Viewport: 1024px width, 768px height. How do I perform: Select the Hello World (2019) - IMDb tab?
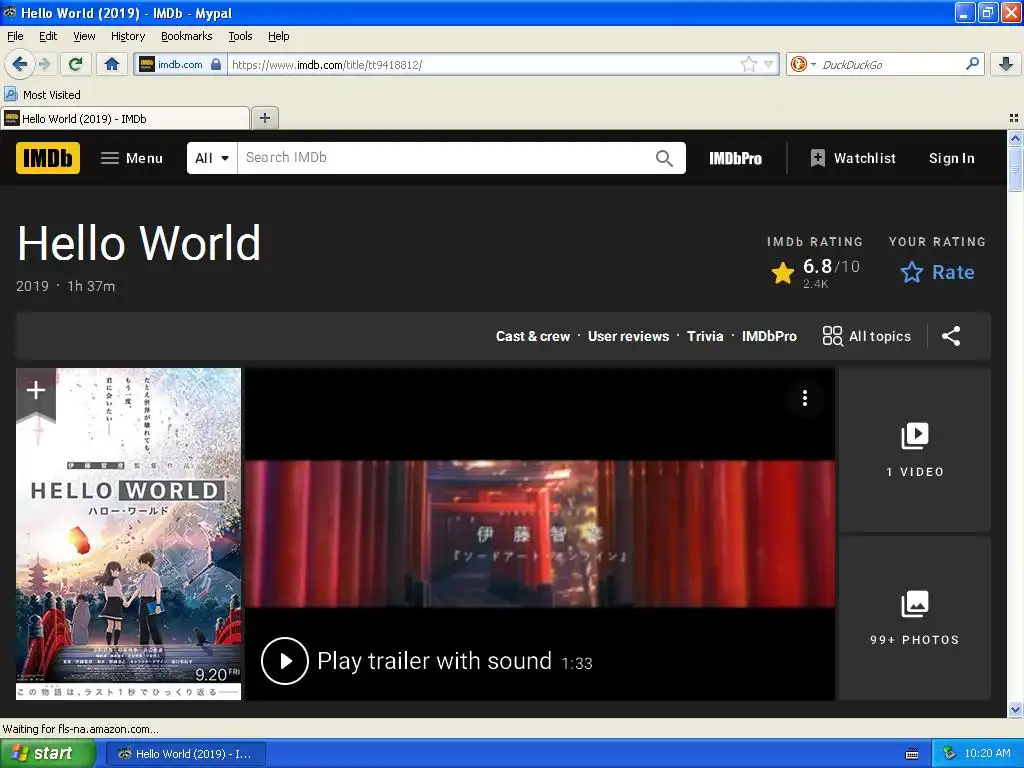[x=124, y=118]
